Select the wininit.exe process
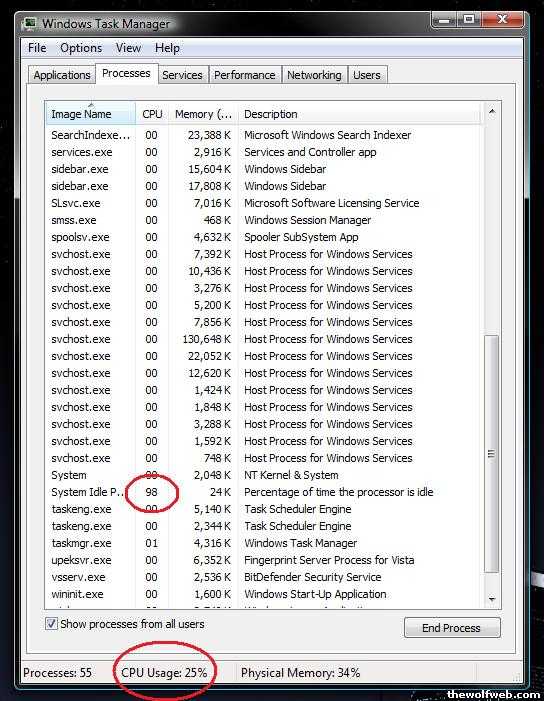Viewport: 544px width, 701px height. [264, 594]
